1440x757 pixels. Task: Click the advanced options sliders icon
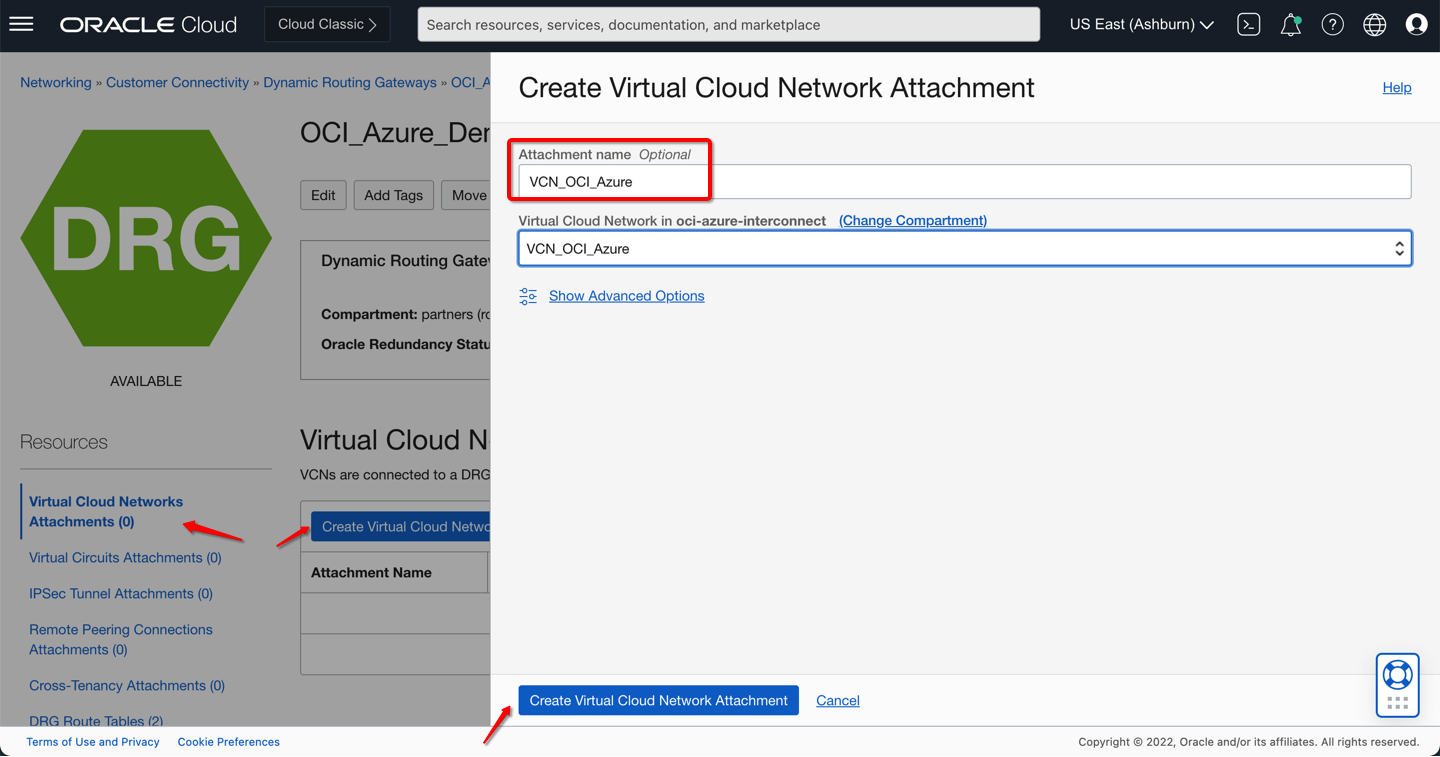[x=528, y=296]
